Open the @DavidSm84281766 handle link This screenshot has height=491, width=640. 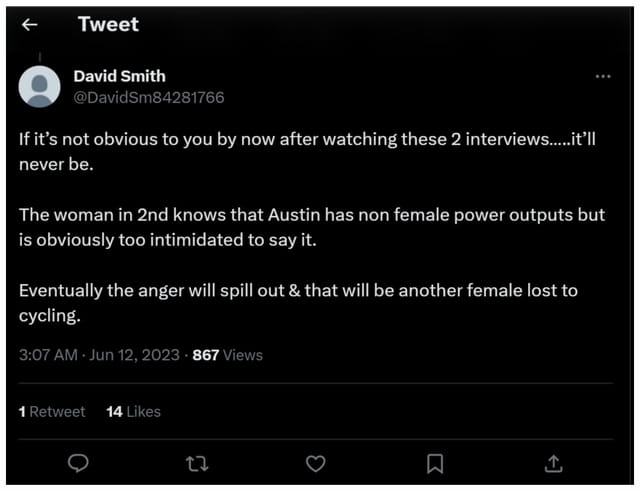tap(149, 97)
